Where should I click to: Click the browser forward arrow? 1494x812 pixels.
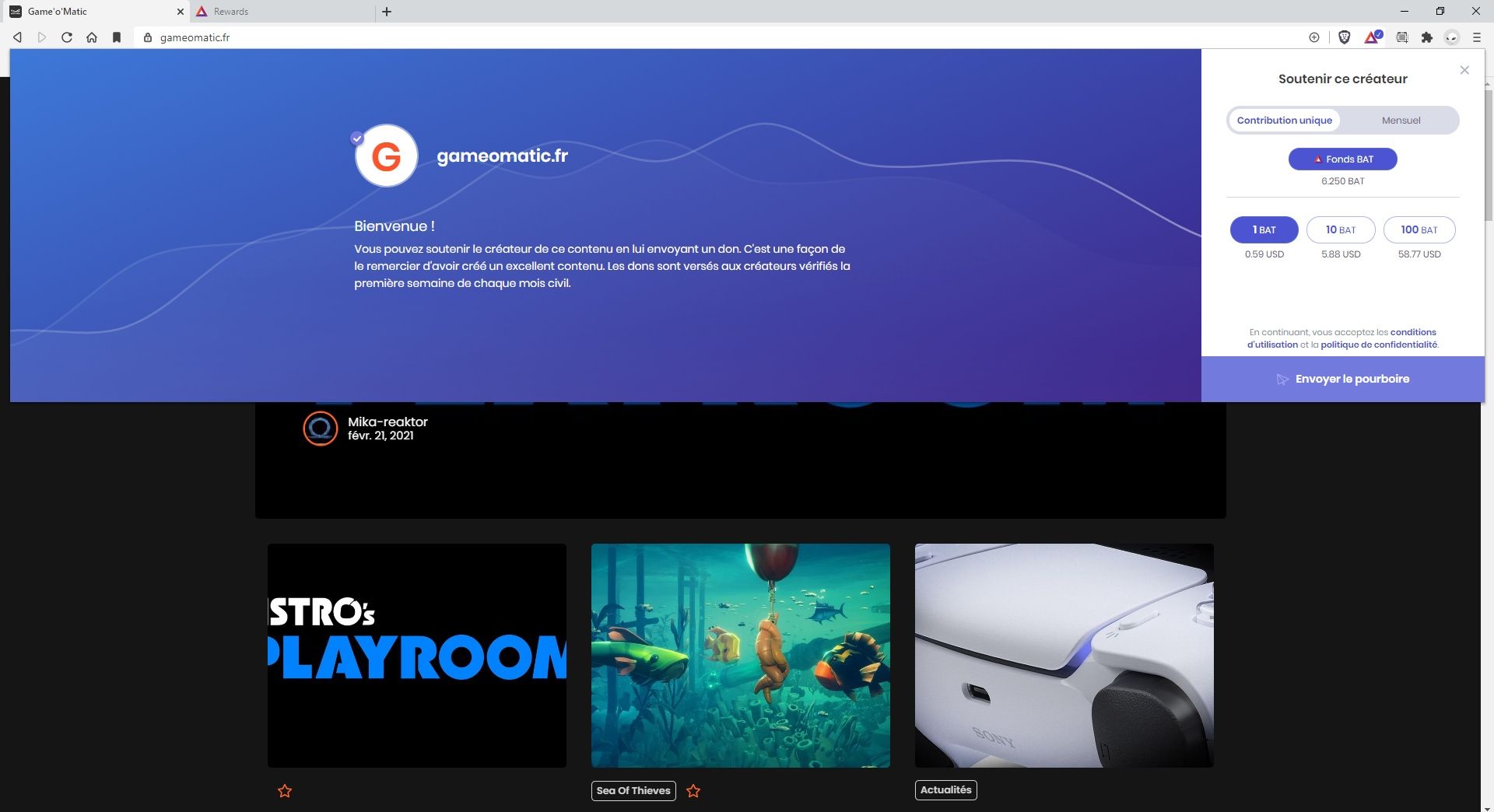point(42,37)
